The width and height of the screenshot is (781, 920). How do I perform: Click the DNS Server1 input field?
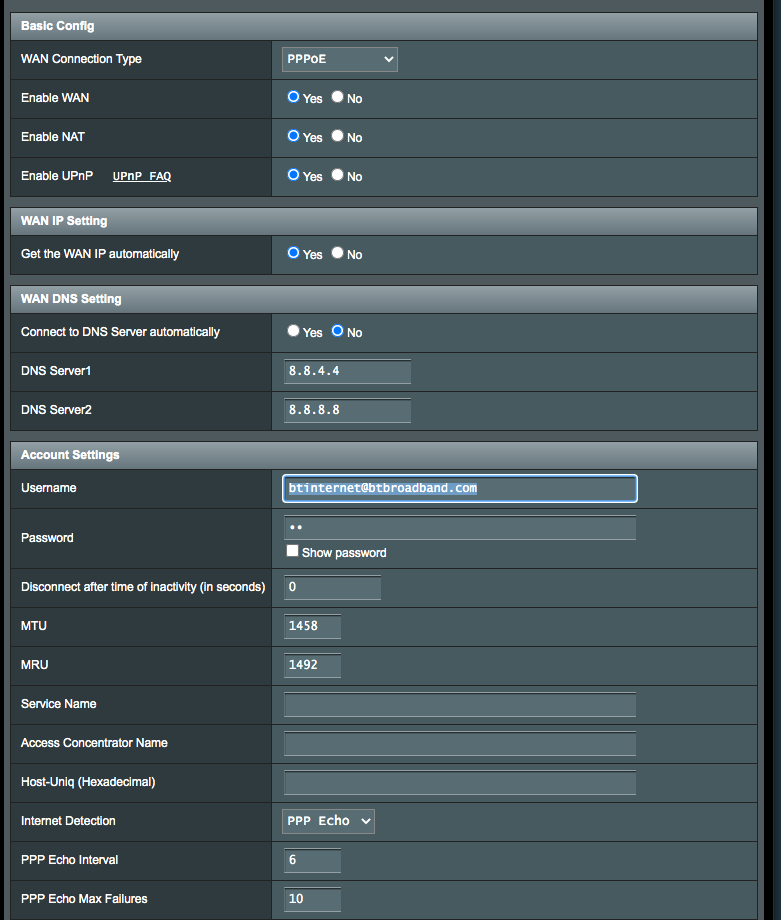pos(347,371)
